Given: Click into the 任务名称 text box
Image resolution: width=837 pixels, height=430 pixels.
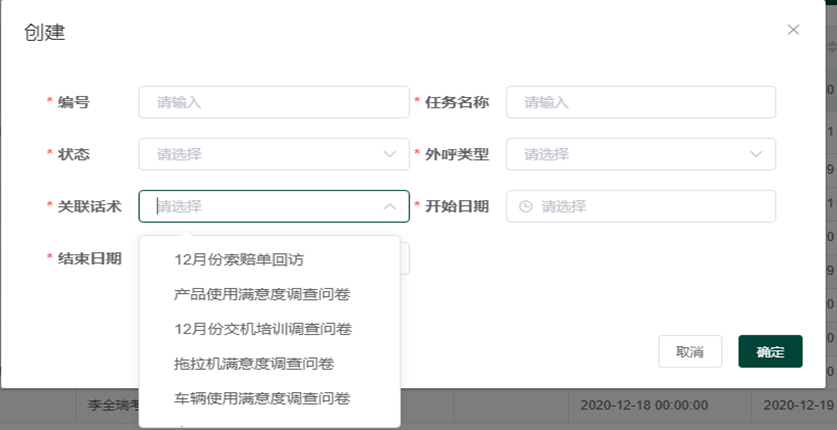Looking at the screenshot, I should [640, 102].
